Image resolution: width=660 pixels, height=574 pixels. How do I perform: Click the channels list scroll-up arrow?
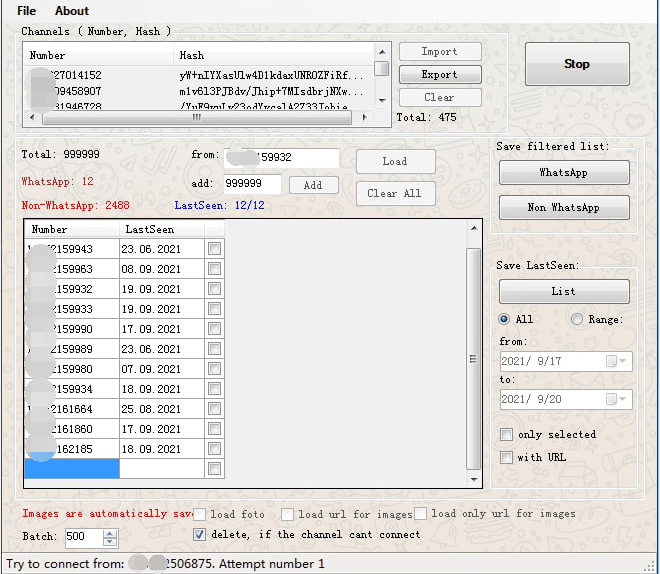(382, 52)
